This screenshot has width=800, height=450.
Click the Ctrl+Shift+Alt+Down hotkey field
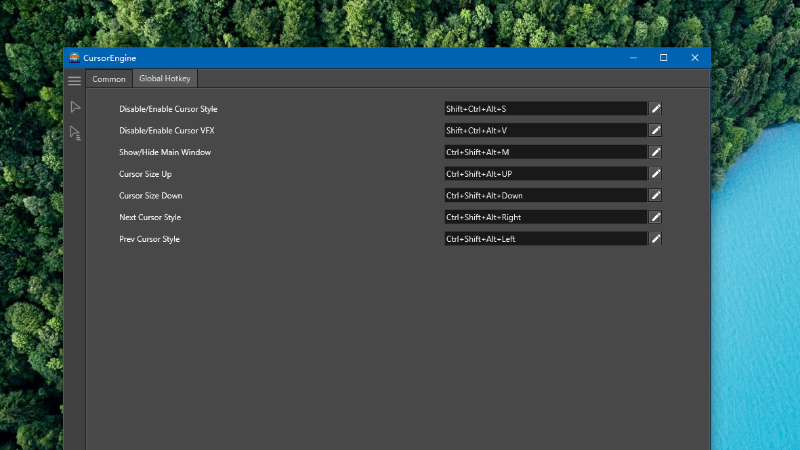tap(545, 196)
